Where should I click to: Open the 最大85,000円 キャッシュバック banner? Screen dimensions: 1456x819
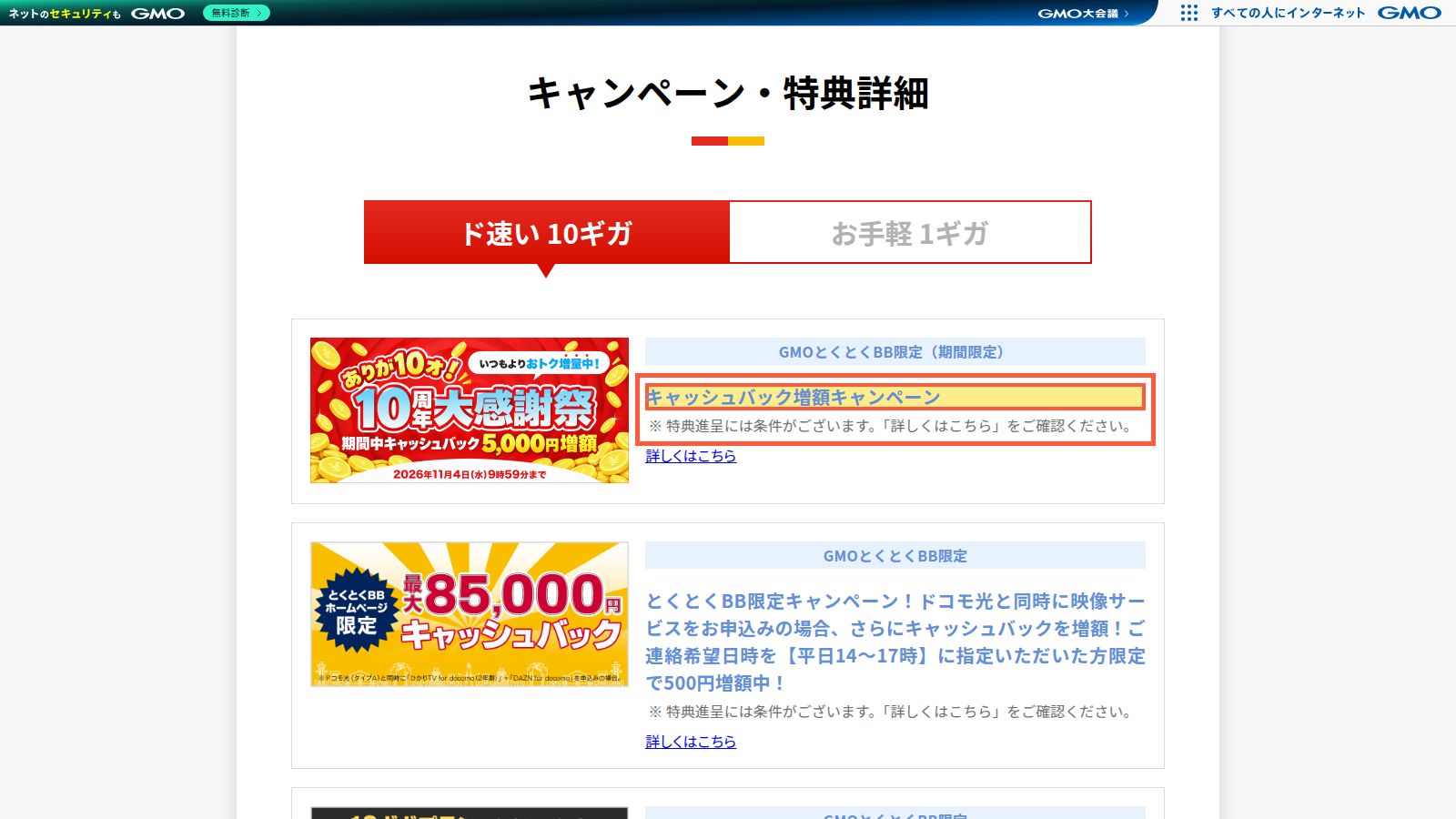tap(470, 614)
